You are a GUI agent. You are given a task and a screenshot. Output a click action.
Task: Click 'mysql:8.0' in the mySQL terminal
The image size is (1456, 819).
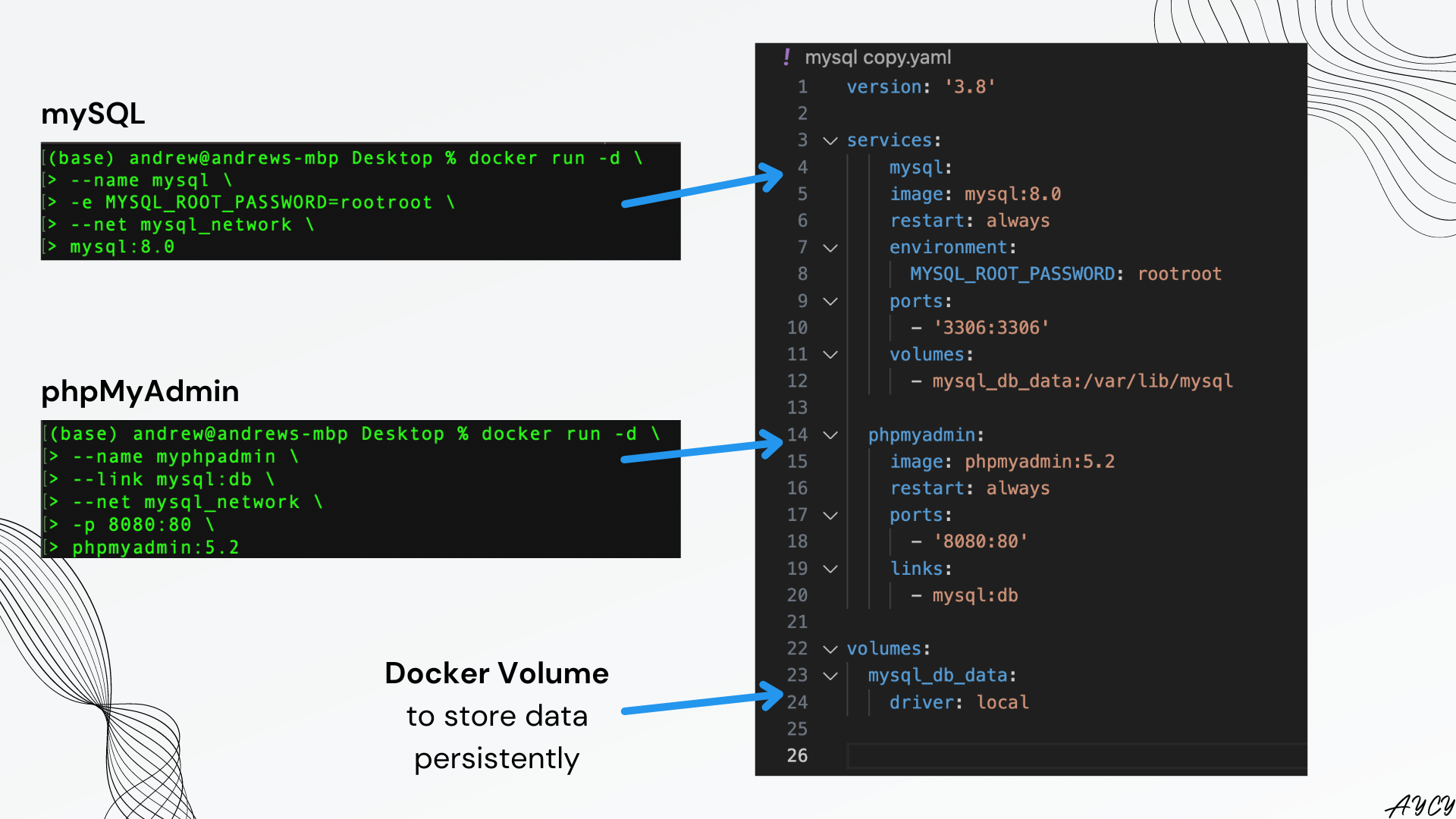coord(122,247)
